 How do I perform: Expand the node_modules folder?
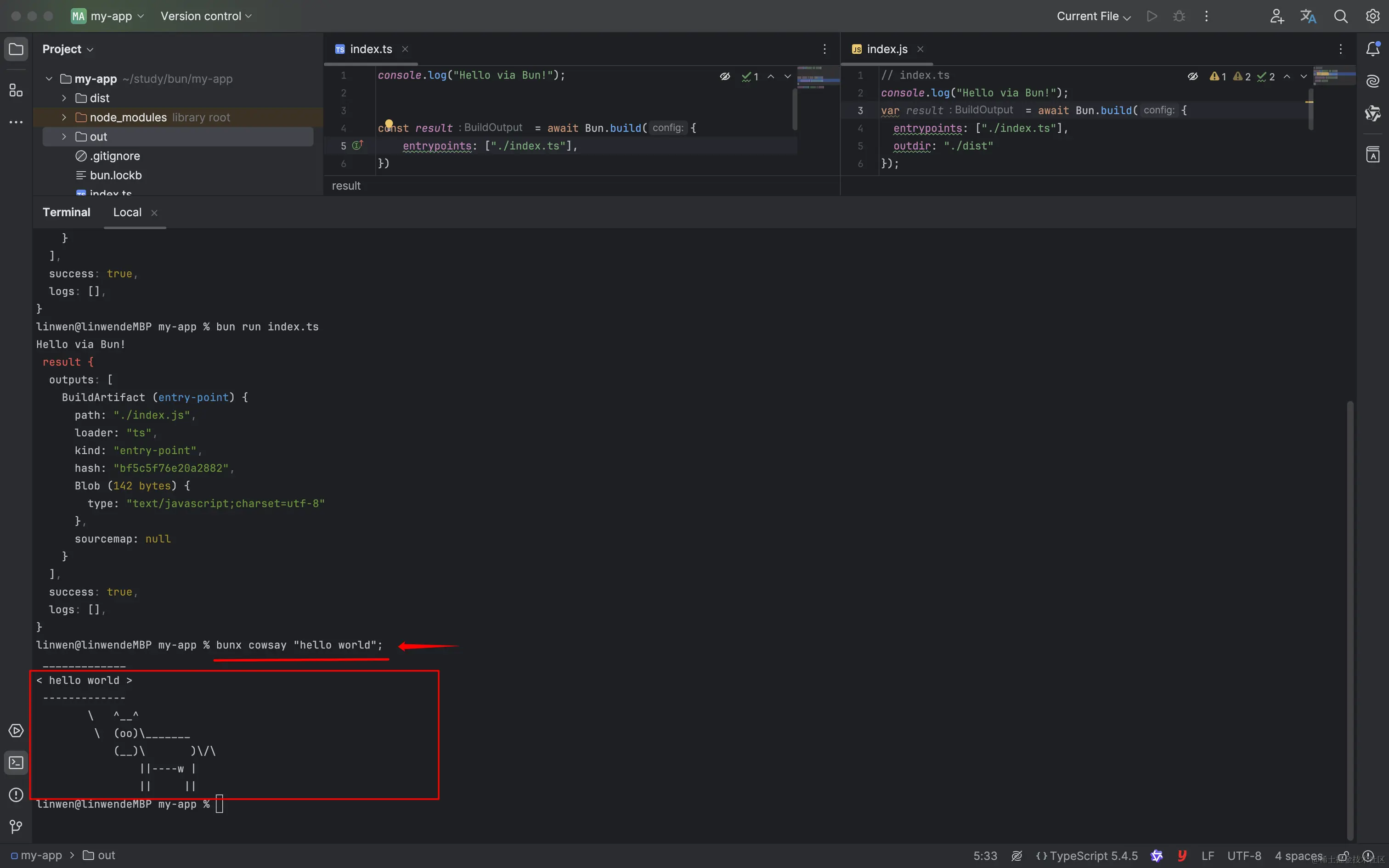[64, 117]
